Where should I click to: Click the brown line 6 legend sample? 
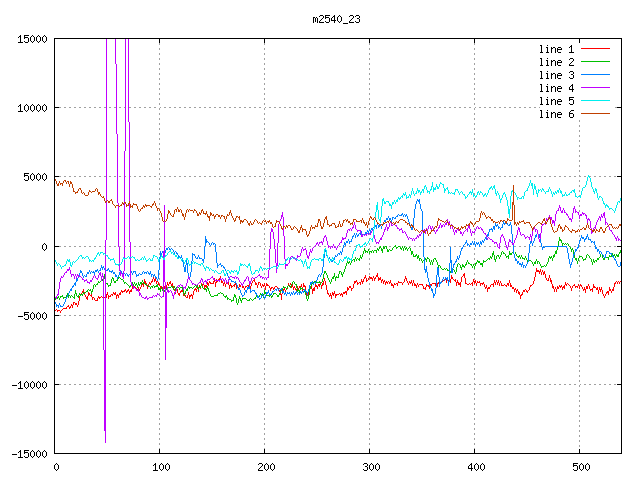(595, 114)
